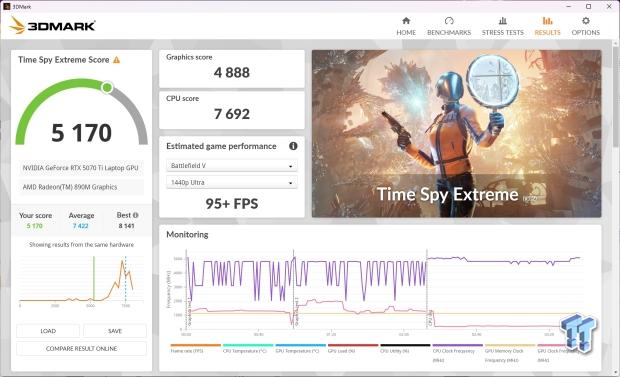
Task: Click the AMD Radeon 890M Graphics field
Action: 81,187
